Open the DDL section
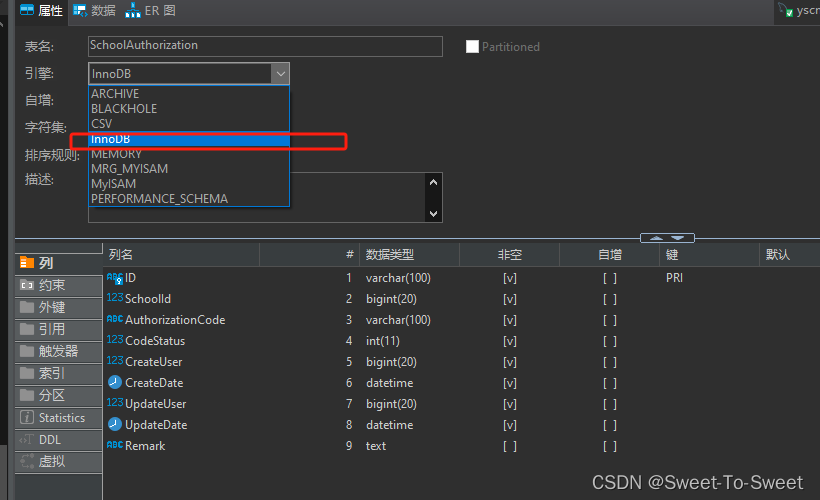 pos(59,440)
